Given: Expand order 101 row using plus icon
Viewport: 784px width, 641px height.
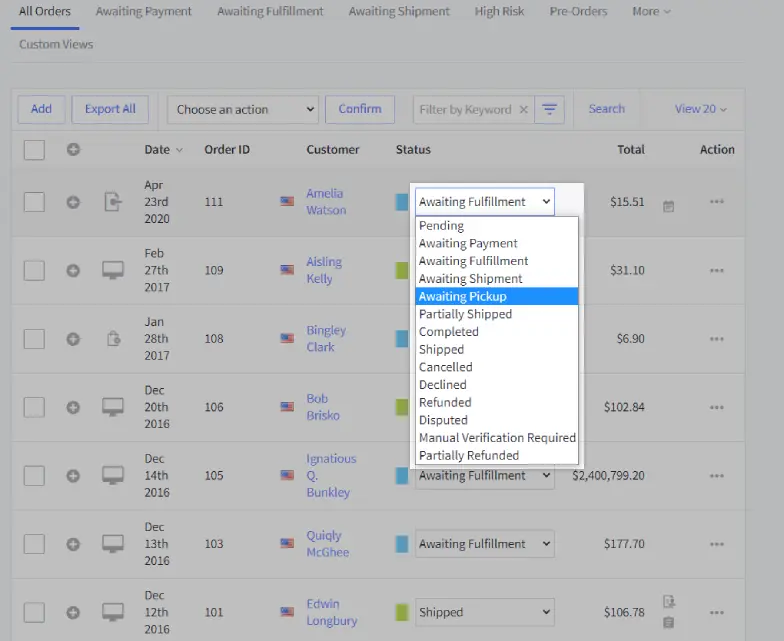Looking at the screenshot, I should tap(73, 612).
